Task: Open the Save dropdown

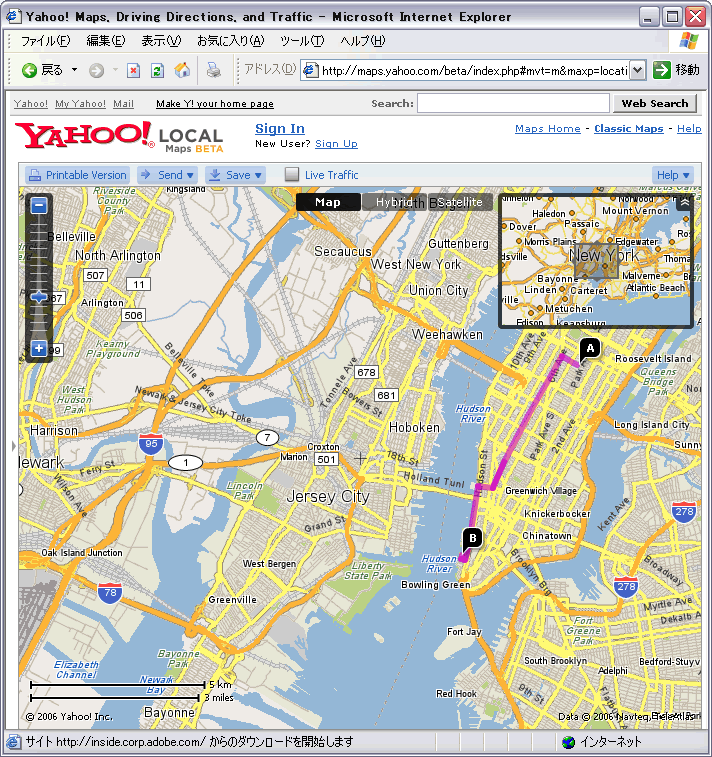Action: (x=236, y=175)
